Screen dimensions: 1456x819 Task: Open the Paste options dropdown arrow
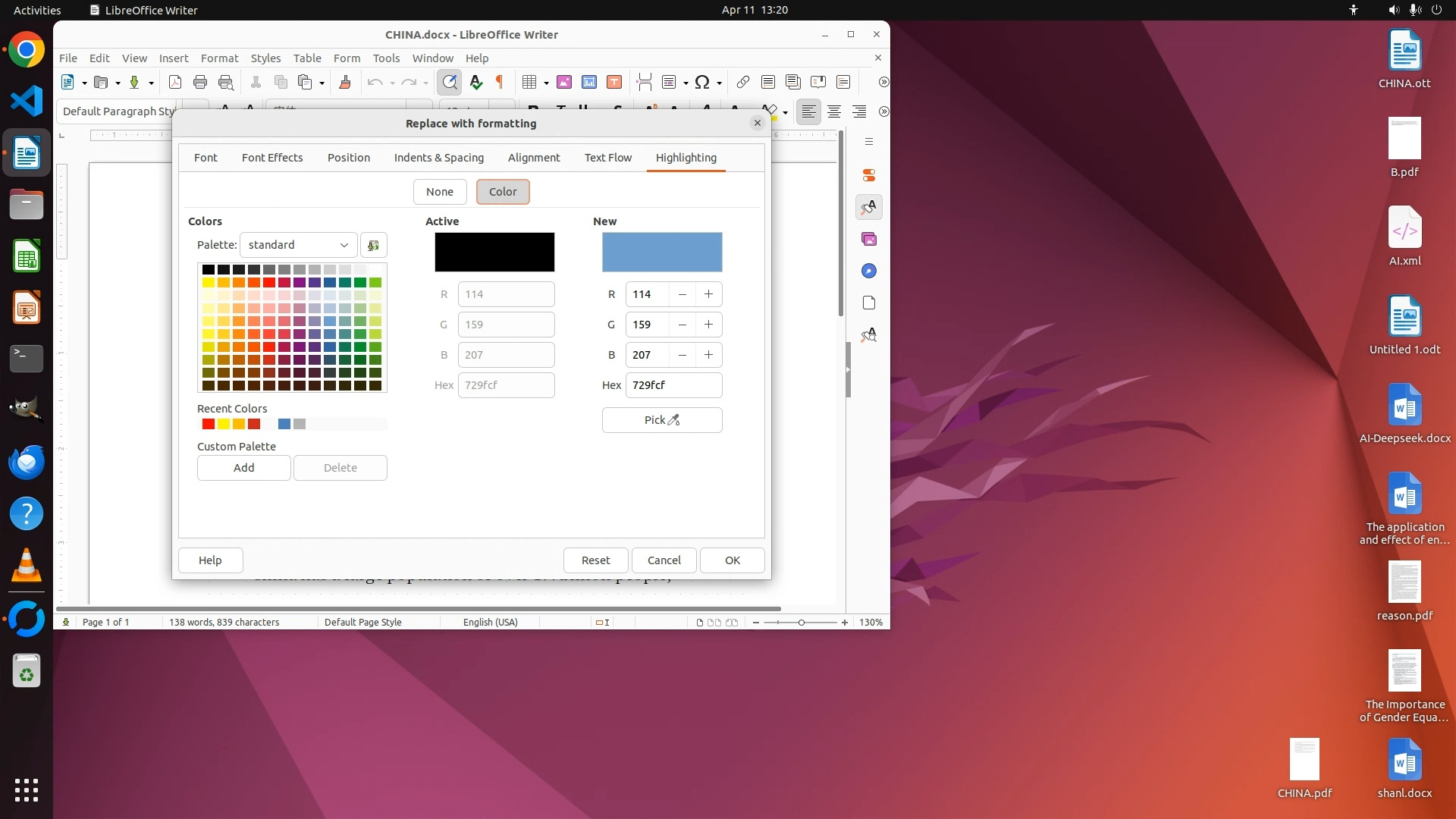pyautogui.click(x=322, y=83)
